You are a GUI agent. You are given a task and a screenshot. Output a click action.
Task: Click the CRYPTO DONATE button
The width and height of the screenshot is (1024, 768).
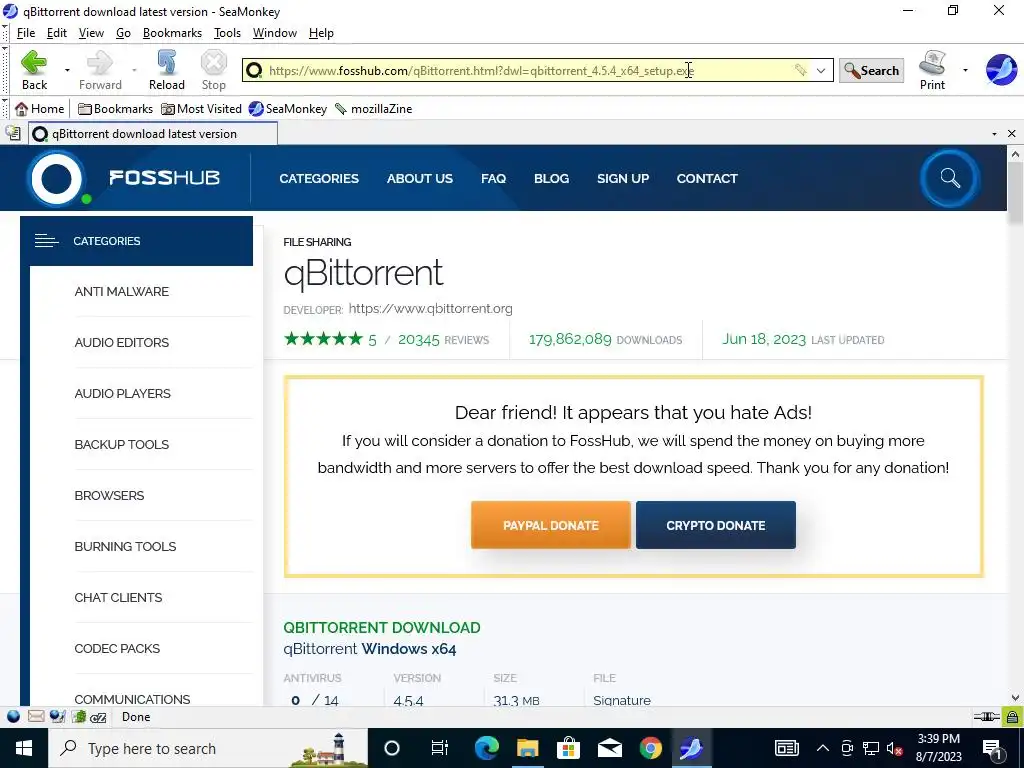coord(716,525)
